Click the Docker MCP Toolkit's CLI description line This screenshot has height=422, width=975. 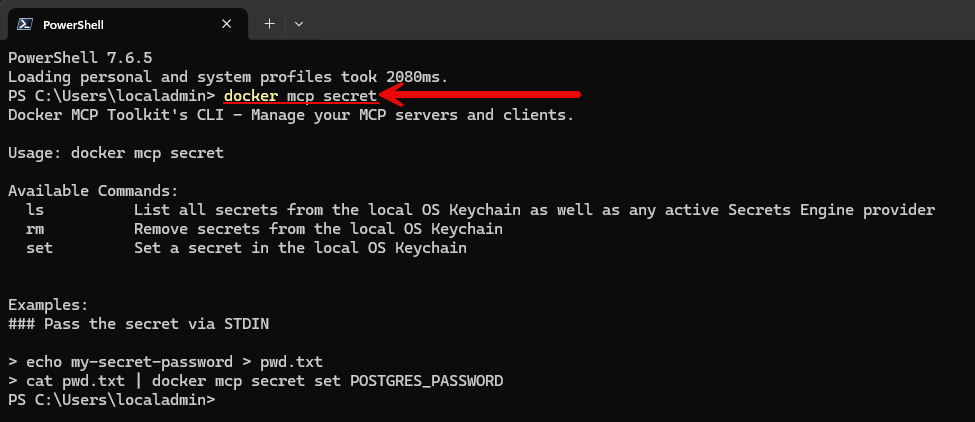click(x=291, y=115)
